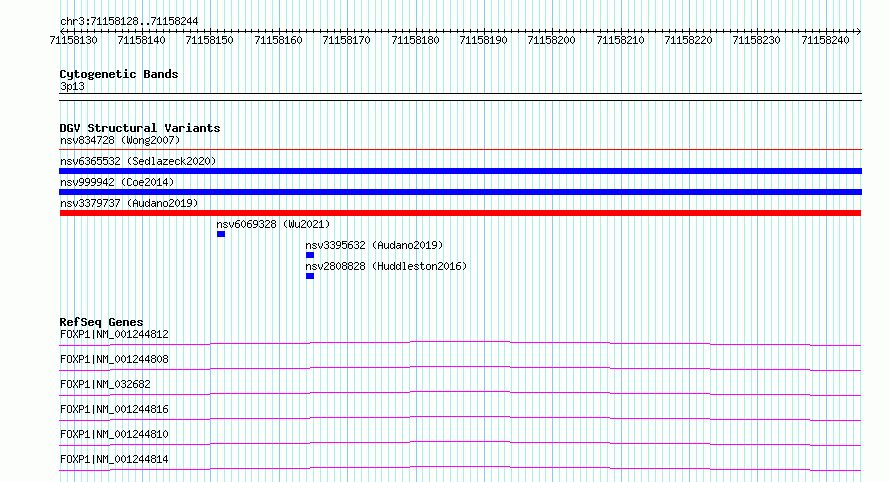Select variant label nsv999942 (Coe2014)
This screenshot has width=890, height=482.
pos(117,182)
